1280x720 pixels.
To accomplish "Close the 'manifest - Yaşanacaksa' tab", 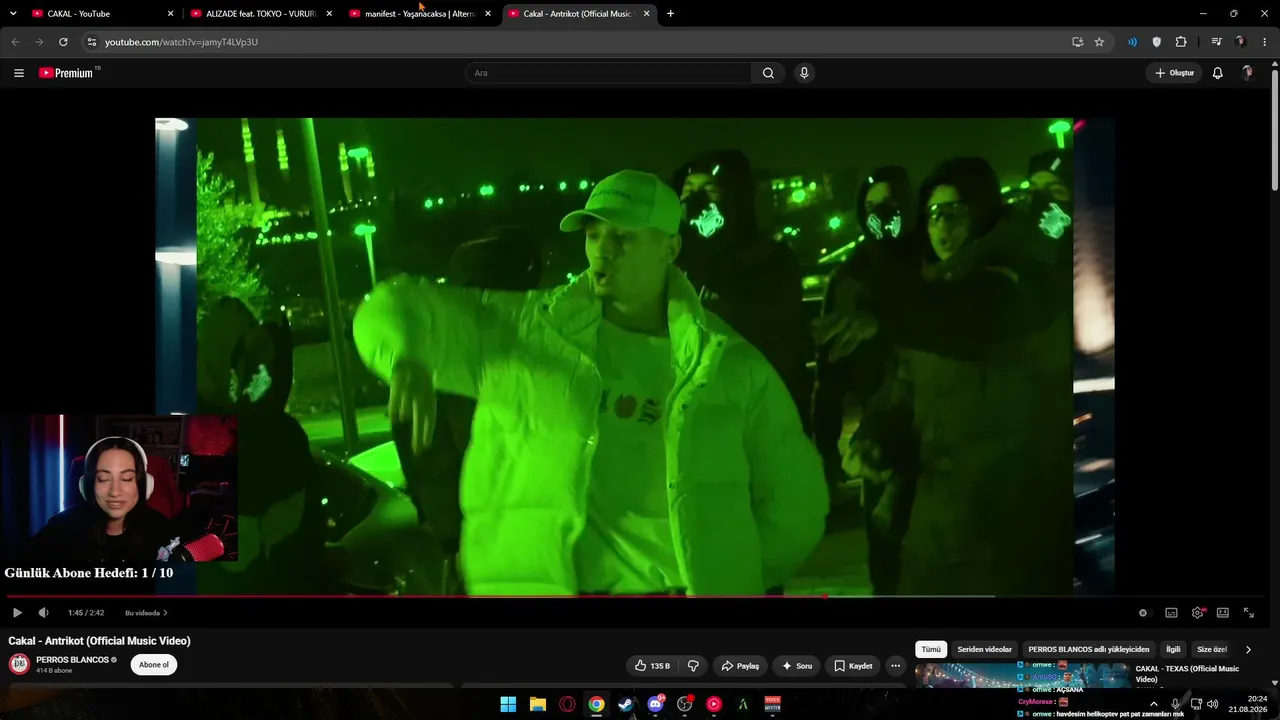I will pyautogui.click(x=488, y=14).
